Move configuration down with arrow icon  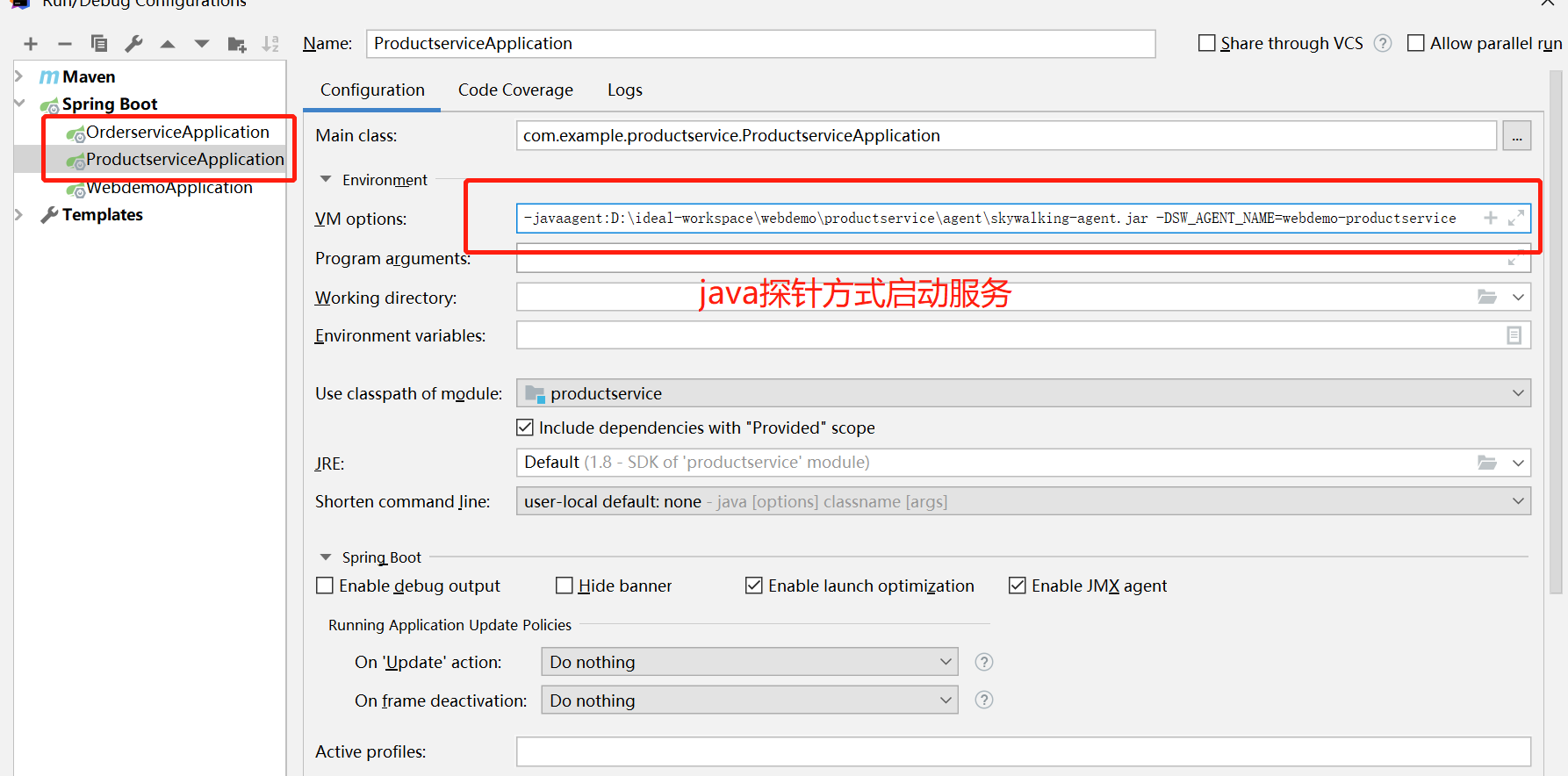(x=202, y=44)
